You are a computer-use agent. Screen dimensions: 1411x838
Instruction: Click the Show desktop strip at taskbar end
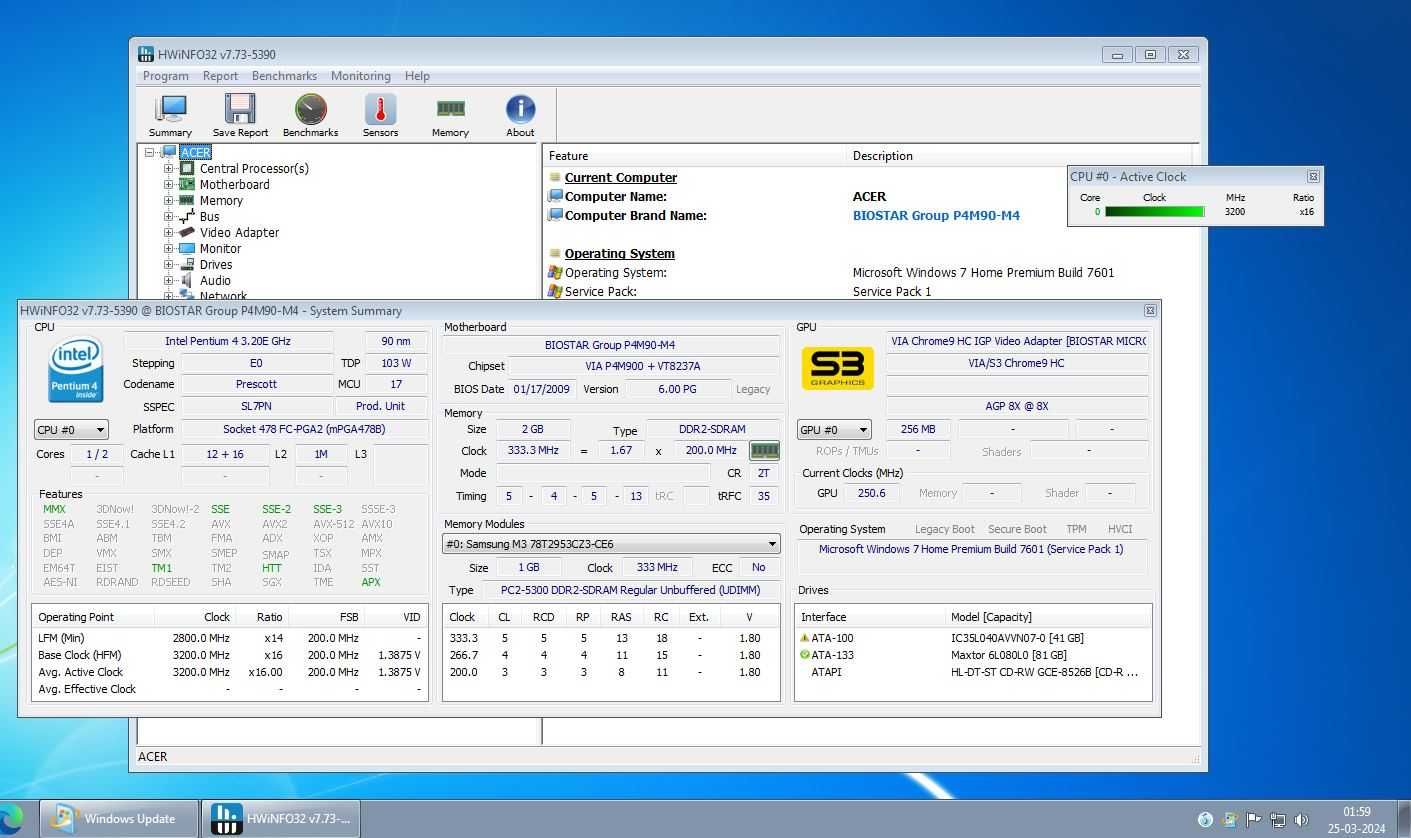point(1404,819)
